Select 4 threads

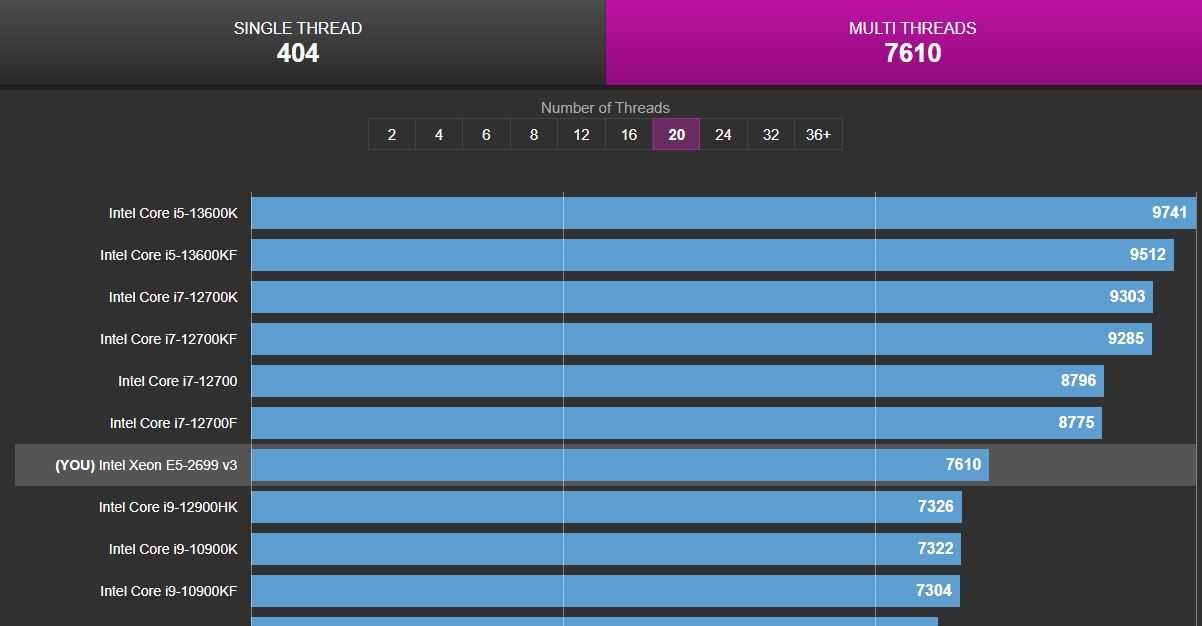[x=438, y=134]
